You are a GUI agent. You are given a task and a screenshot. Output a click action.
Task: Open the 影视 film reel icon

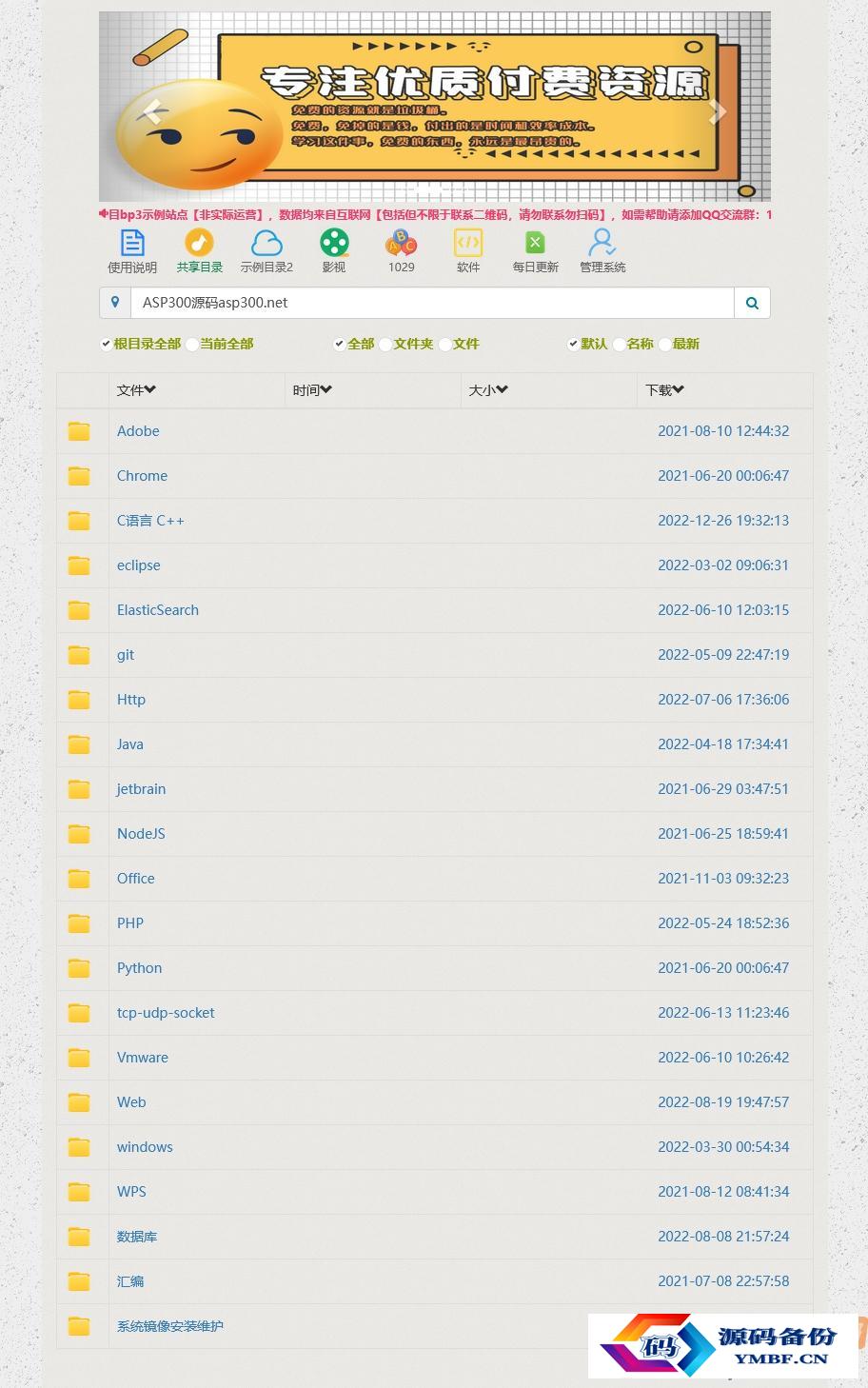pos(334,243)
